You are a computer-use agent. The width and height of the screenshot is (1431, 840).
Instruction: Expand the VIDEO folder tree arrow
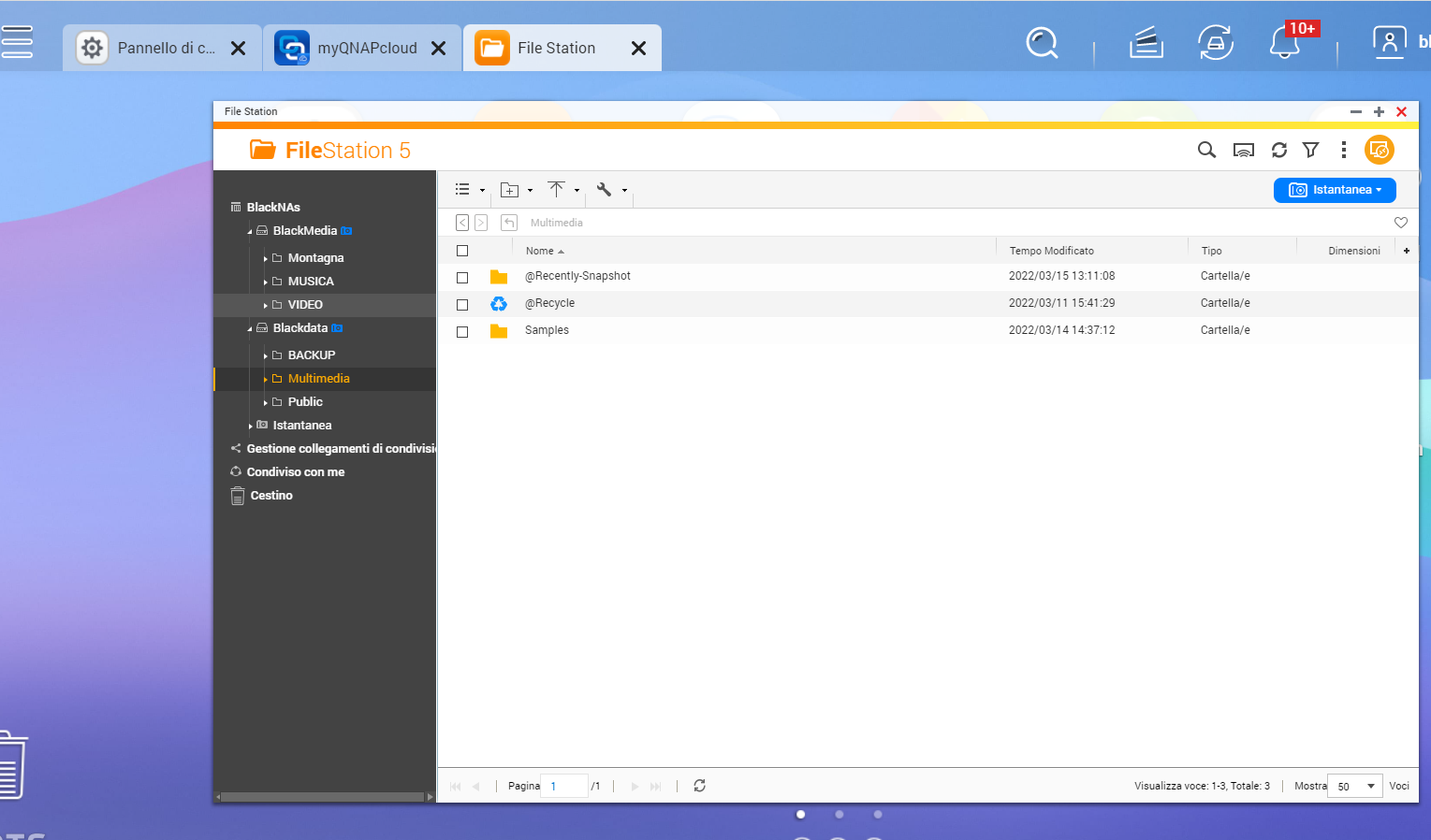click(x=266, y=305)
